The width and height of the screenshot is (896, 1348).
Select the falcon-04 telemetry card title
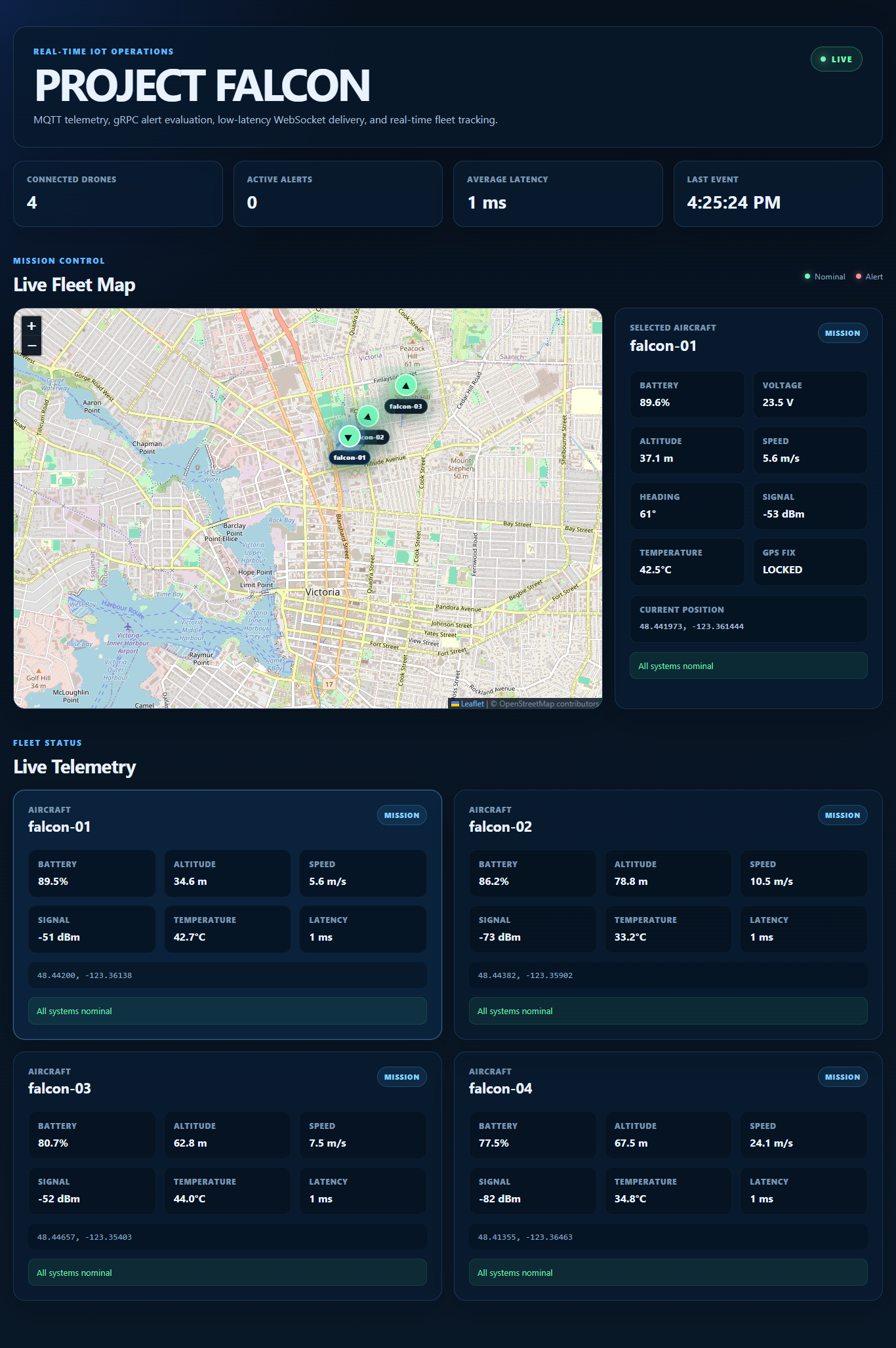[500, 1088]
